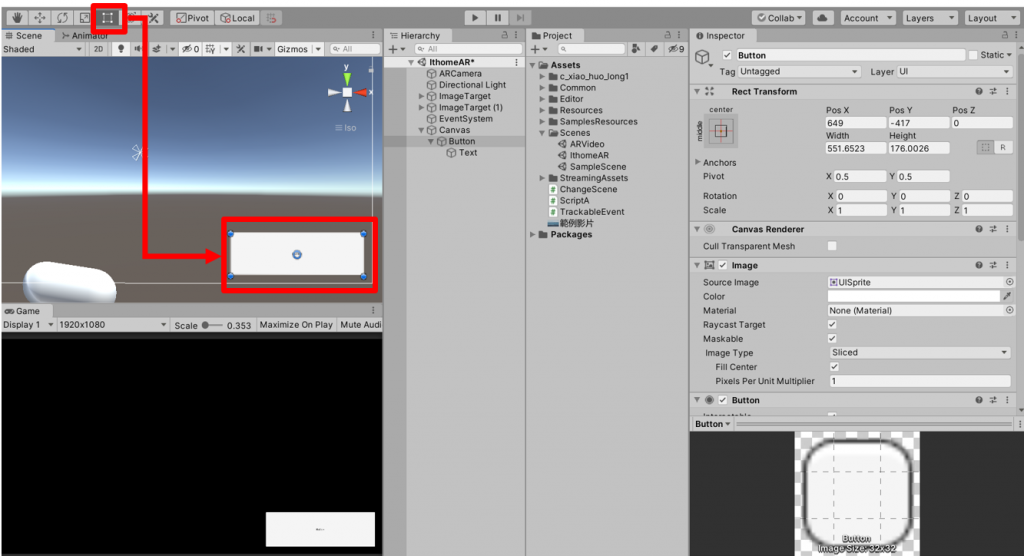This screenshot has height=556, width=1024.
Task: Open the search by label icon in Project
Action: (654, 49)
